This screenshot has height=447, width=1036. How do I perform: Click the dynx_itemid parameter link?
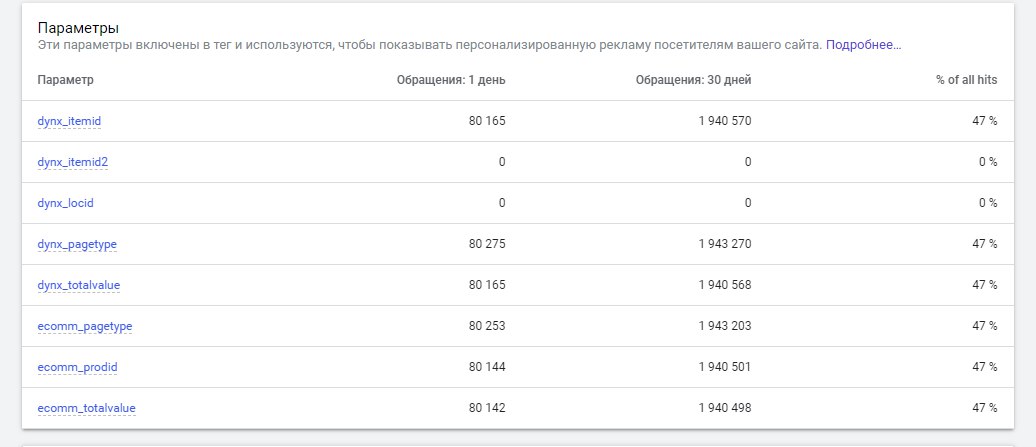(x=69, y=121)
